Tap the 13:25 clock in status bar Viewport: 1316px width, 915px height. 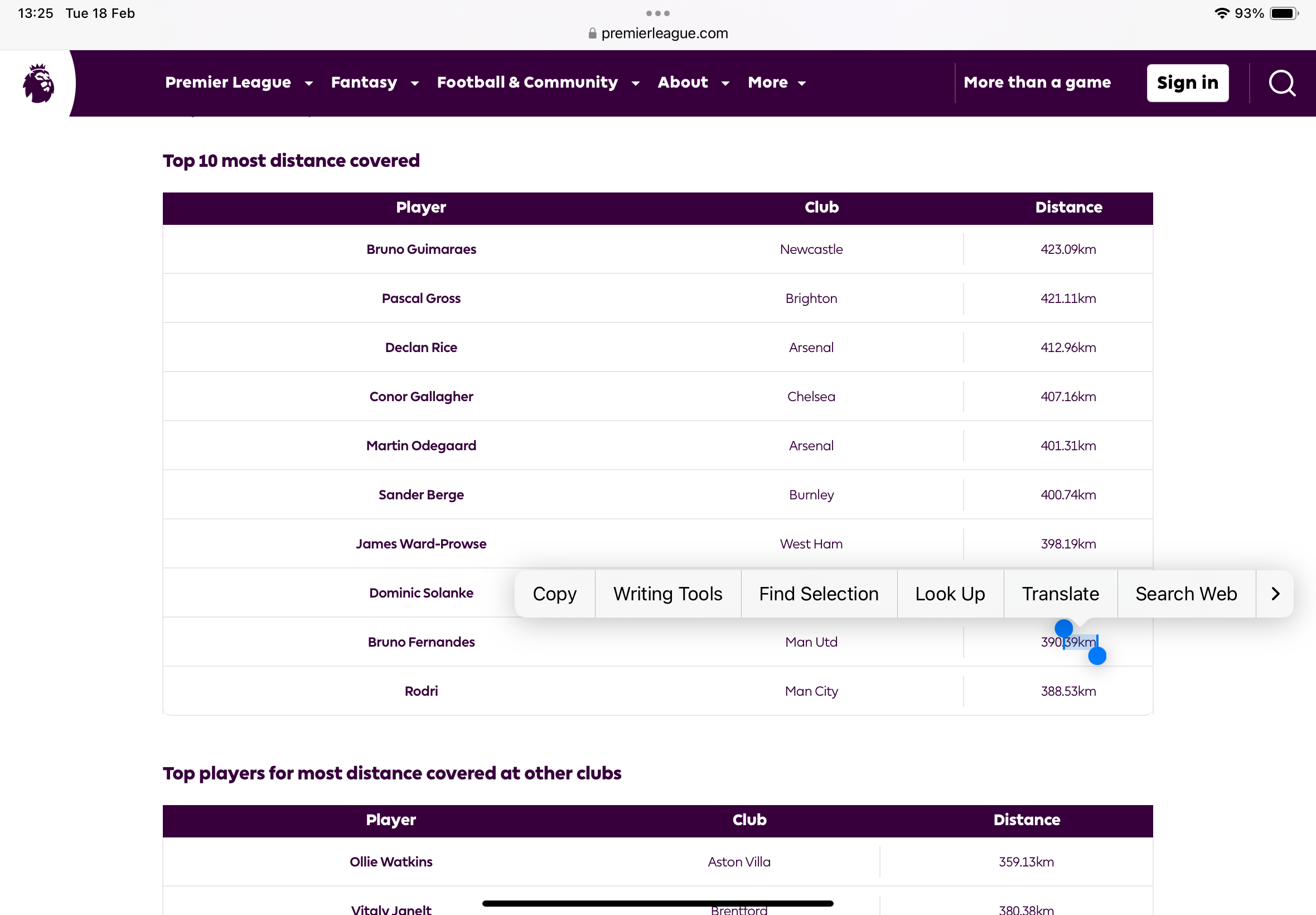click(36, 13)
